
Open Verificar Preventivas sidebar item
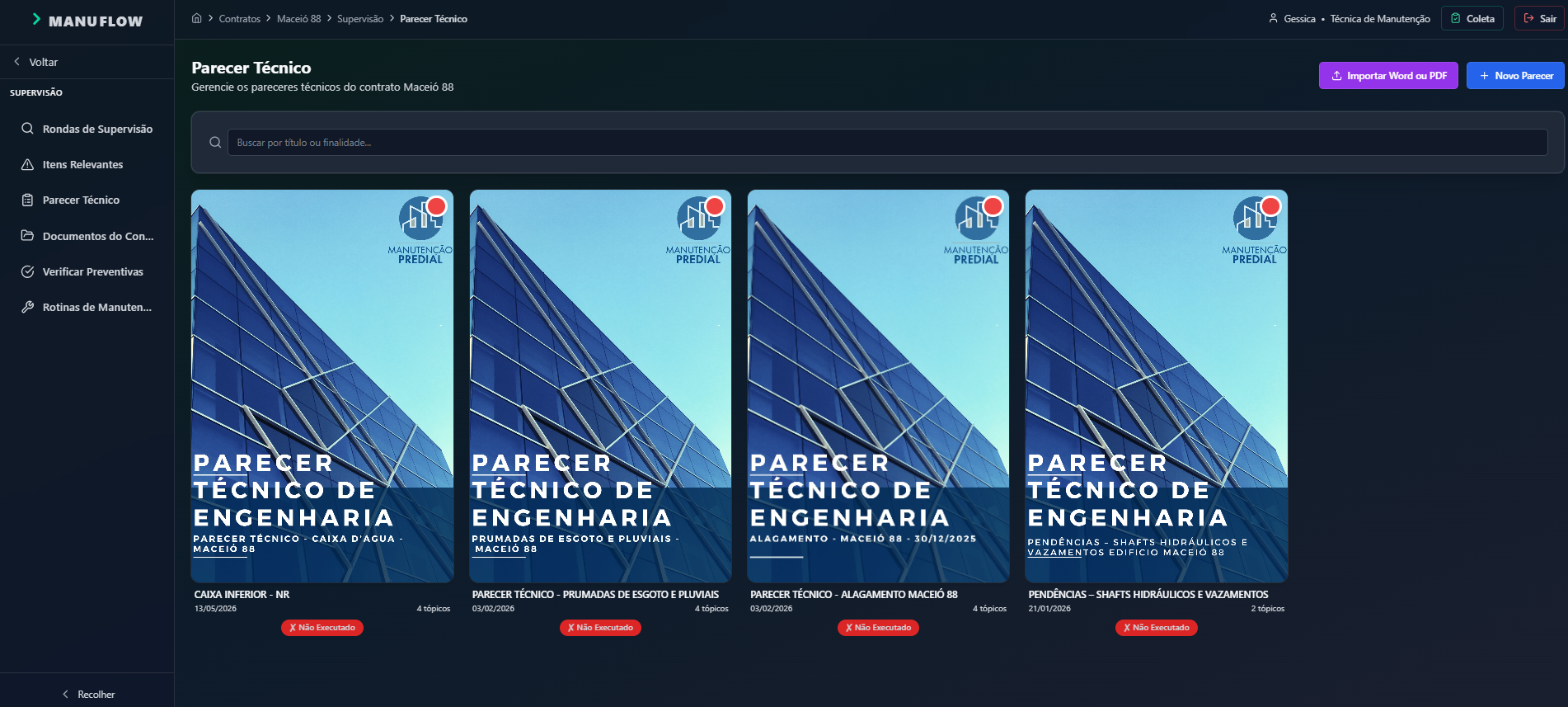[87, 271]
